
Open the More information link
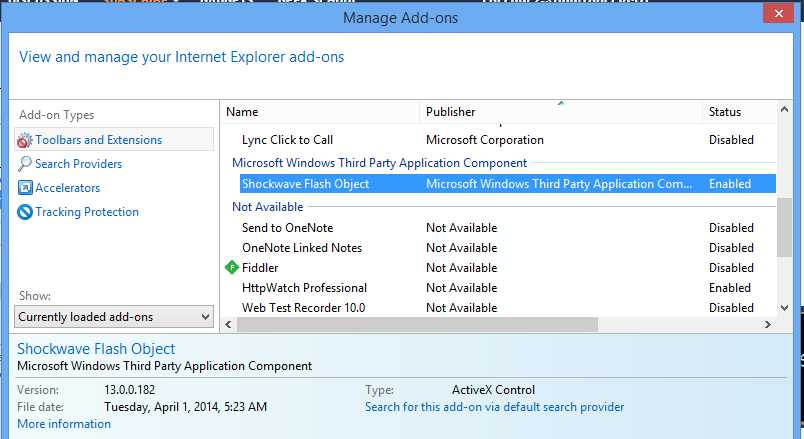[64, 424]
